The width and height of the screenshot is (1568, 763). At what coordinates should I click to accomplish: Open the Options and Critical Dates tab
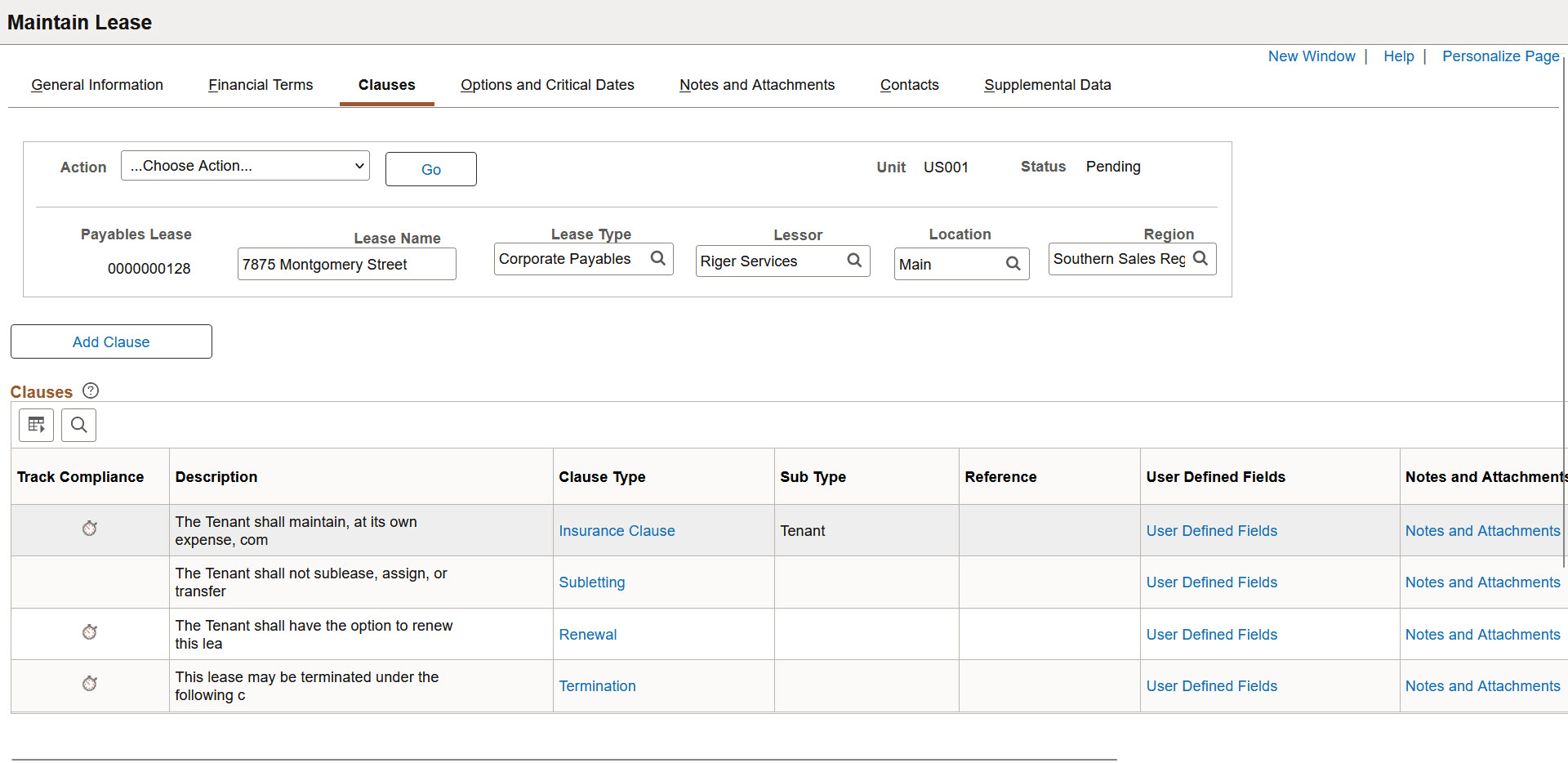pyautogui.click(x=547, y=85)
